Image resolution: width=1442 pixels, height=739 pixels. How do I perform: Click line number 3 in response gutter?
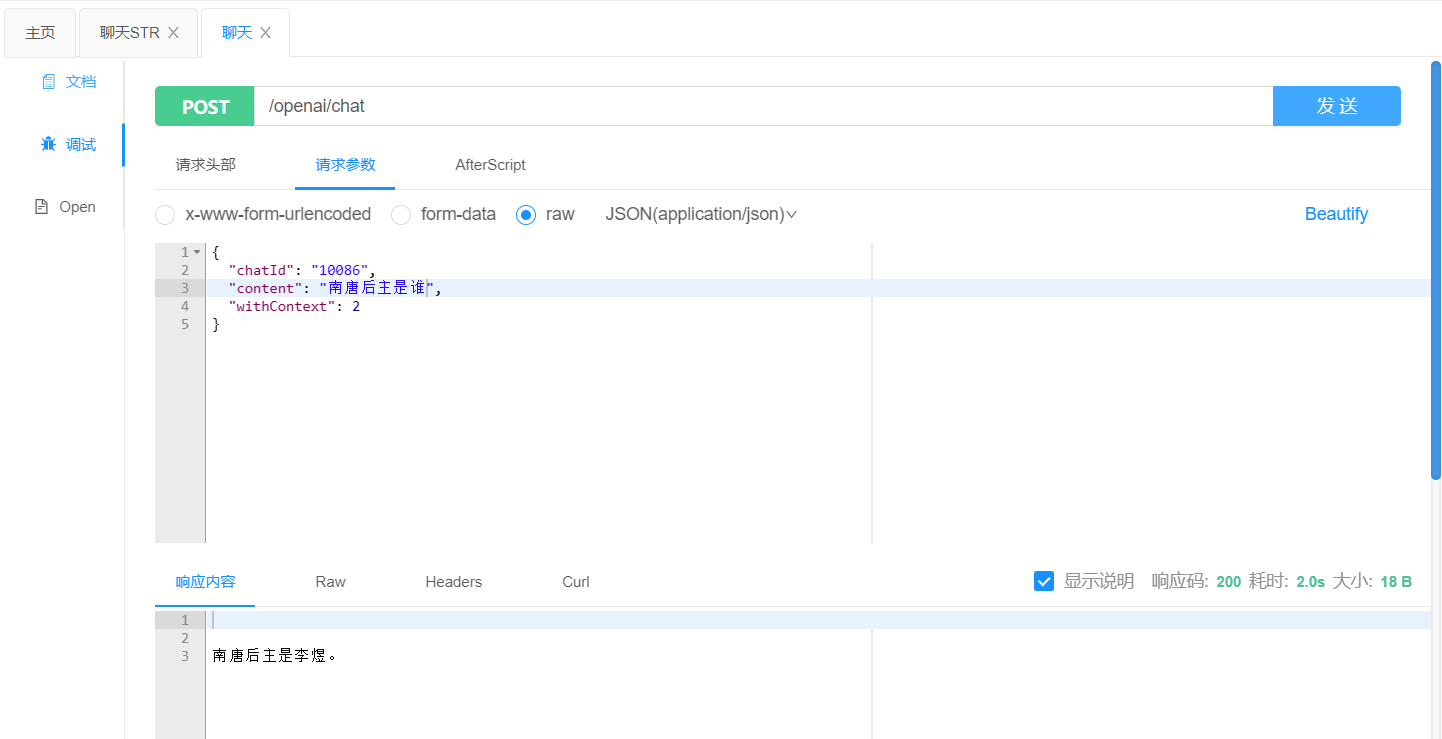click(185, 656)
